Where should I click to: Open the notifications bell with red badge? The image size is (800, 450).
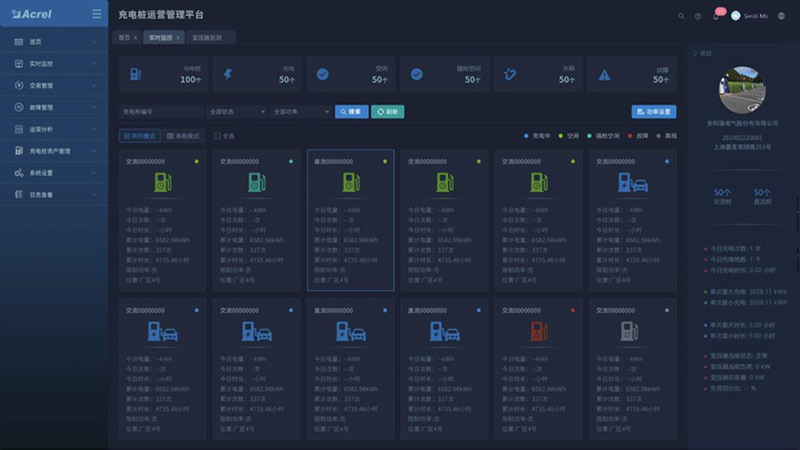pos(715,16)
